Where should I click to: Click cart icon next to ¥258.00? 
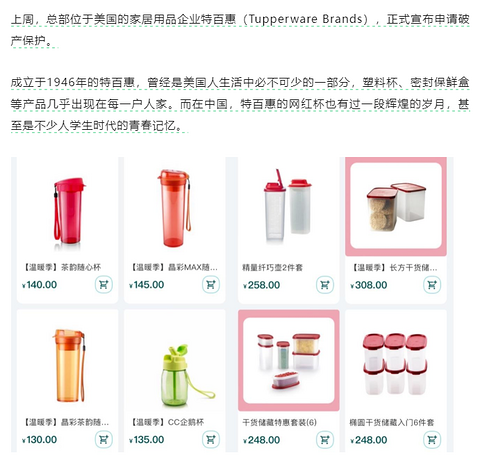tap(325, 285)
